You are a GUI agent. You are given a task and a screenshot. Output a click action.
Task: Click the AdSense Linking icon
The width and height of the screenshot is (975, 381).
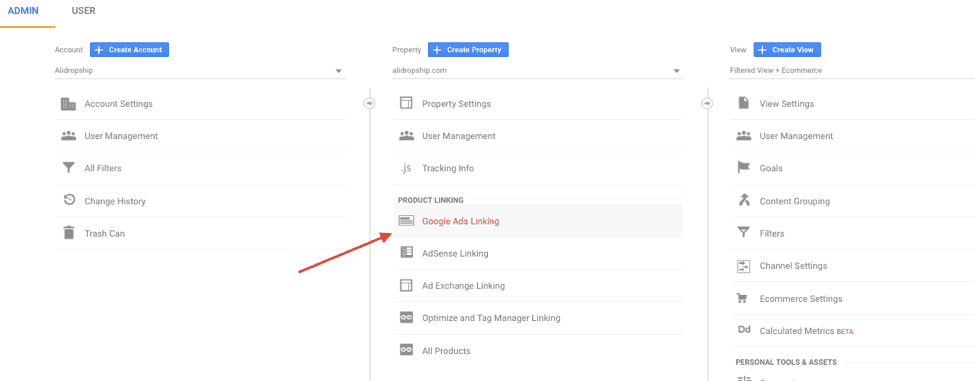click(x=406, y=253)
